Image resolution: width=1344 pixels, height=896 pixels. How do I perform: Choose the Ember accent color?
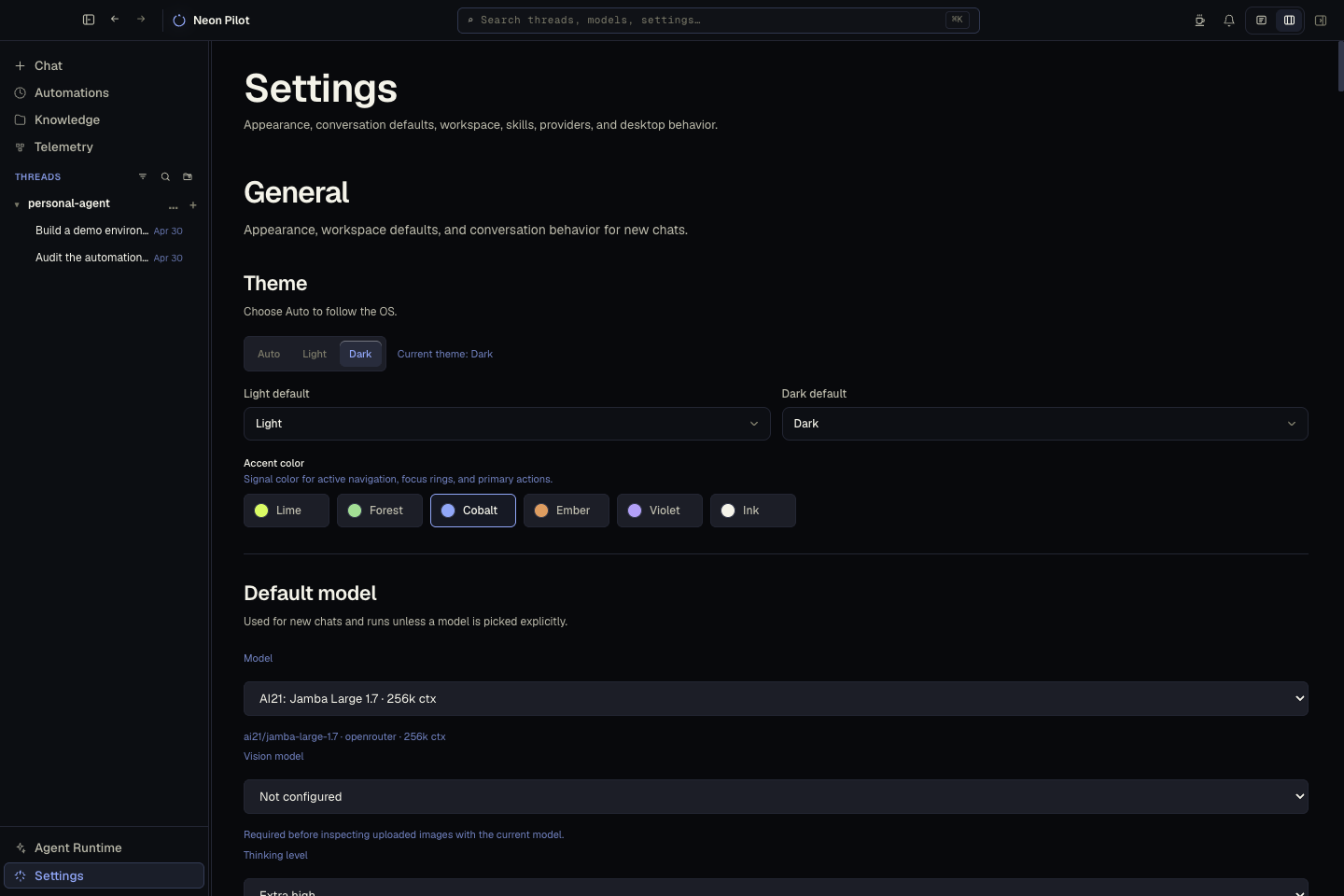coord(567,511)
